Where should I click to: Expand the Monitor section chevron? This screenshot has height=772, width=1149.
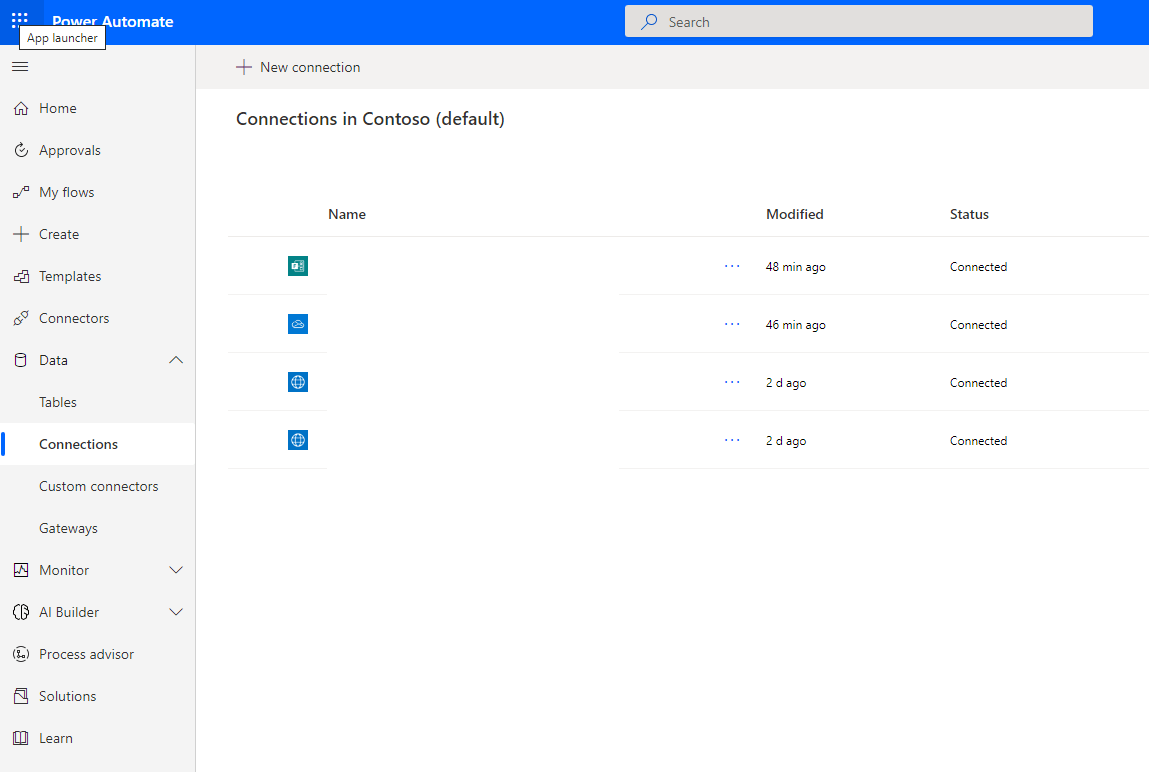click(x=176, y=570)
